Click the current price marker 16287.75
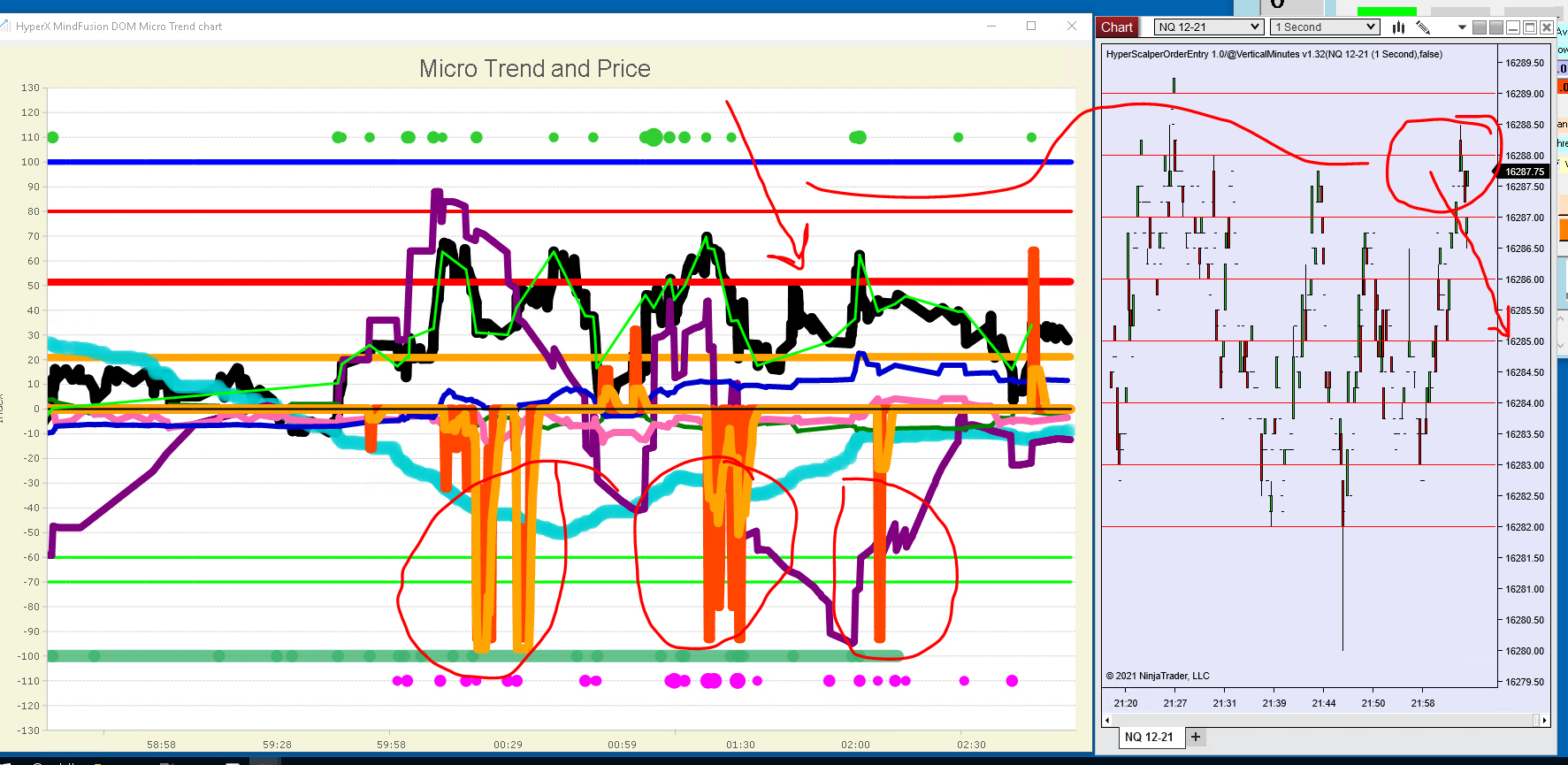The image size is (1568, 765). (1525, 172)
